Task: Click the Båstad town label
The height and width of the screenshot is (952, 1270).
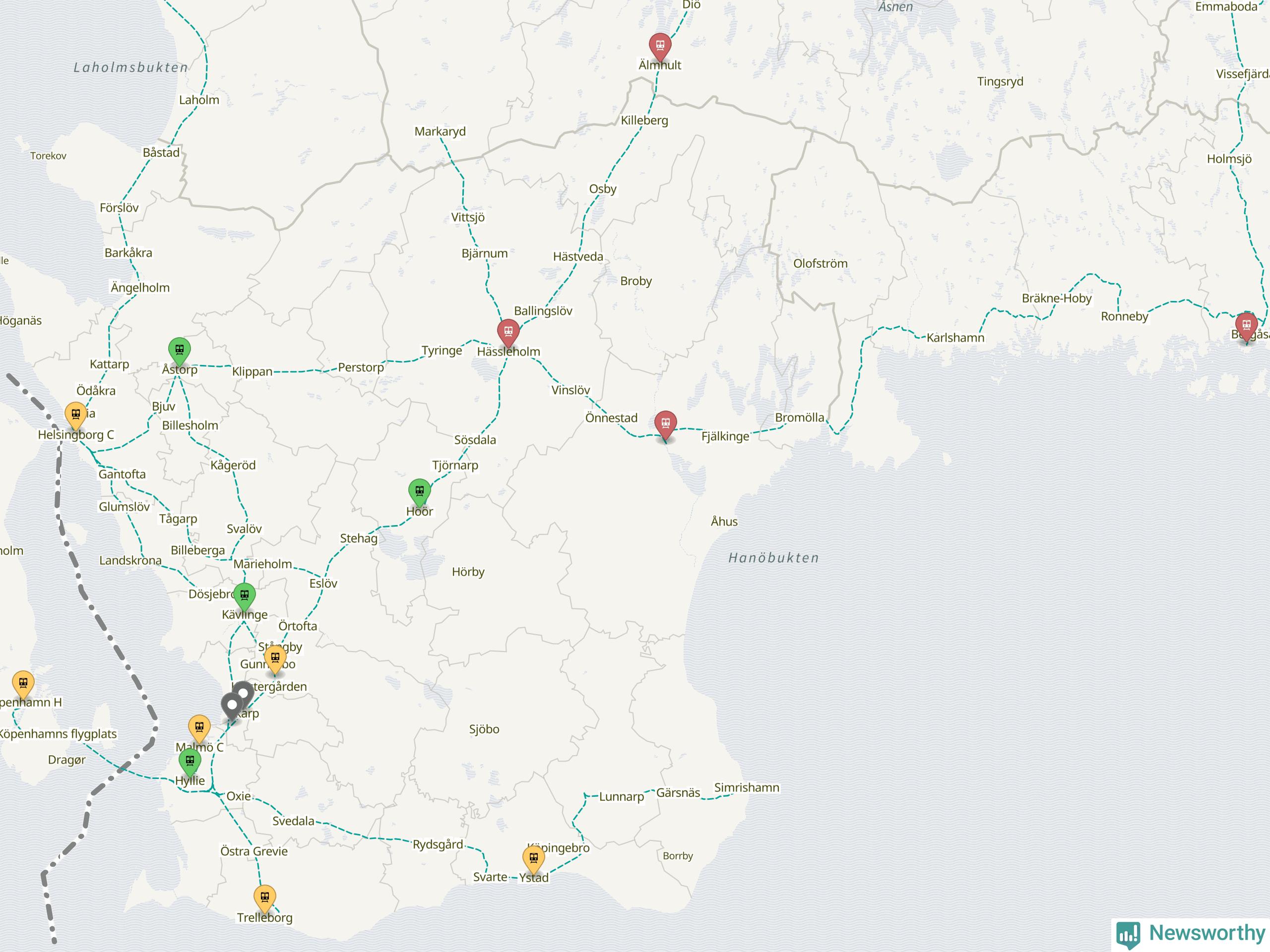Action: [161, 153]
